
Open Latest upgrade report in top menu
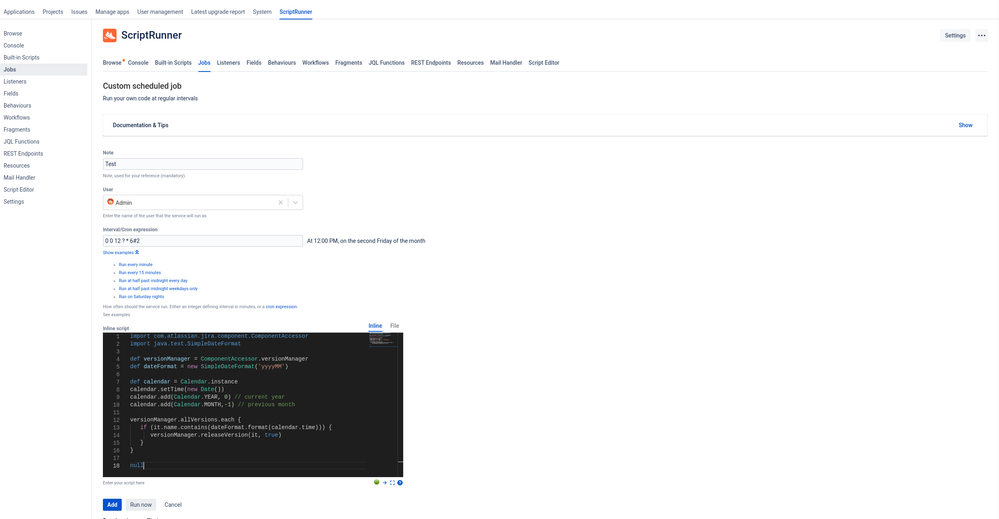point(218,12)
